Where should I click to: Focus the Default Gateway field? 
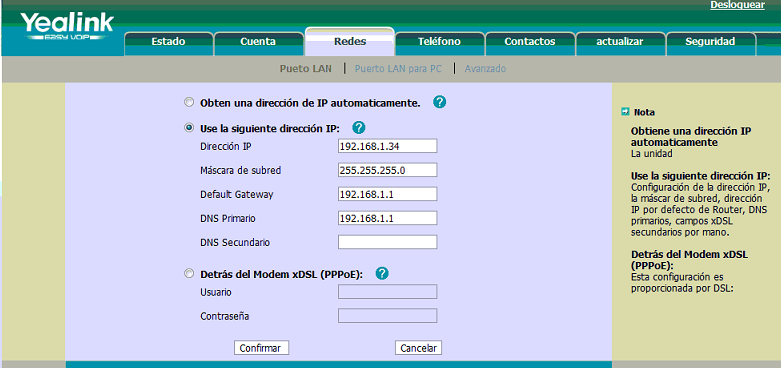(388, 194)
